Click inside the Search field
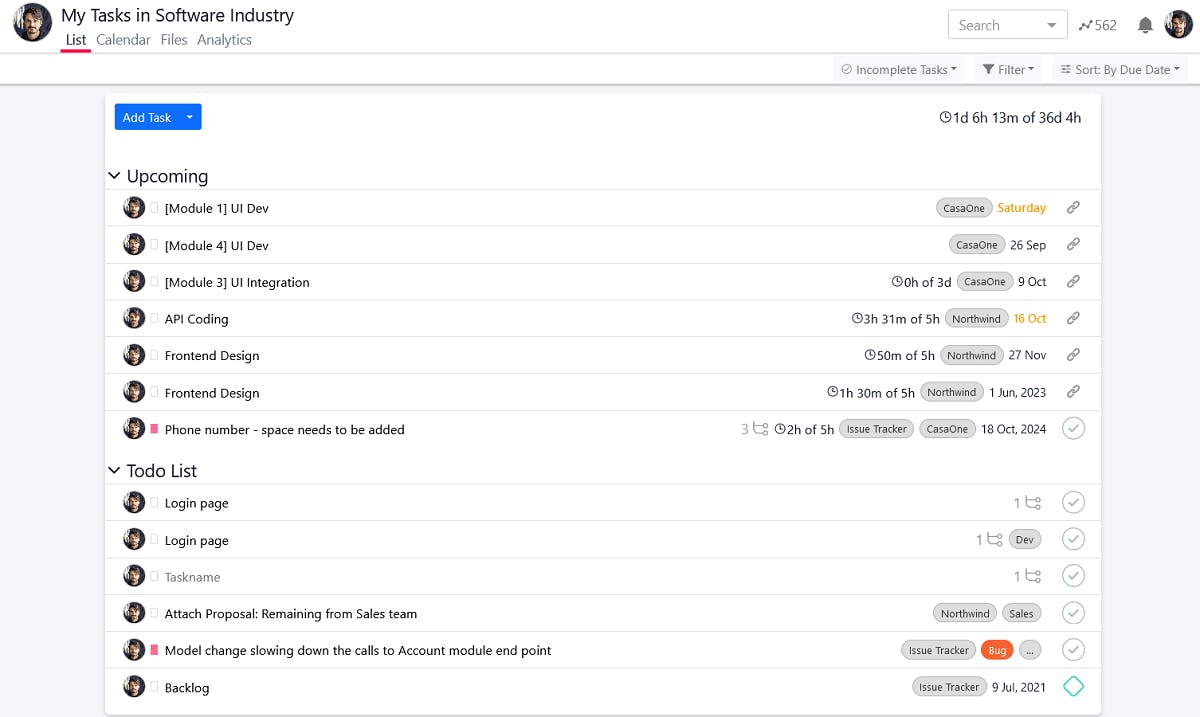This screenshot has width=1200, height=717. [x=995, y=24]
